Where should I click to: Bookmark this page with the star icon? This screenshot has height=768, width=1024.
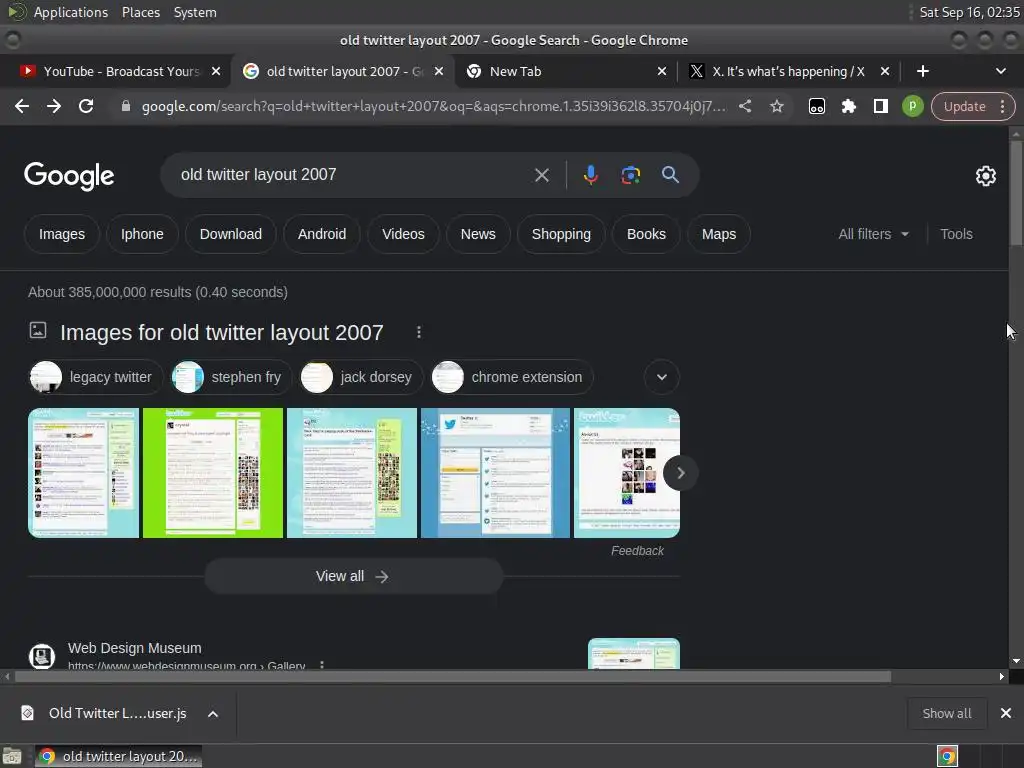pyautogui.click(x=776, y=106)
